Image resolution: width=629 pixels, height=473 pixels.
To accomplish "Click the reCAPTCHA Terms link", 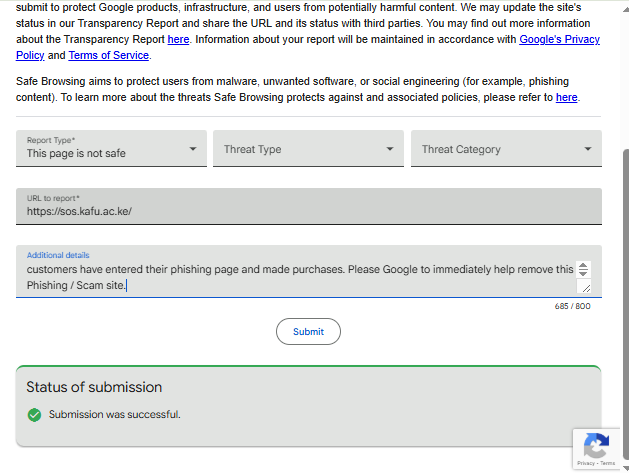I will coord(607,464).
